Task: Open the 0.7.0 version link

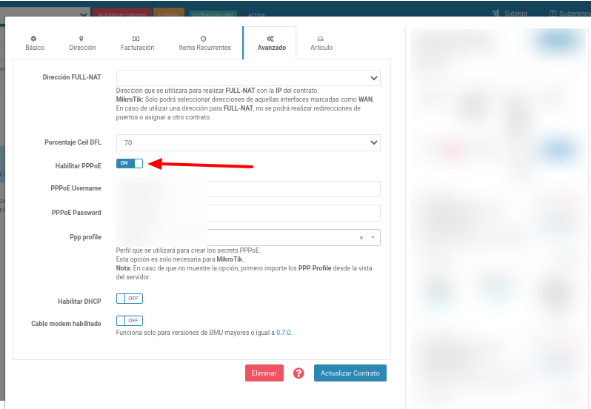Action: [283, 332]
